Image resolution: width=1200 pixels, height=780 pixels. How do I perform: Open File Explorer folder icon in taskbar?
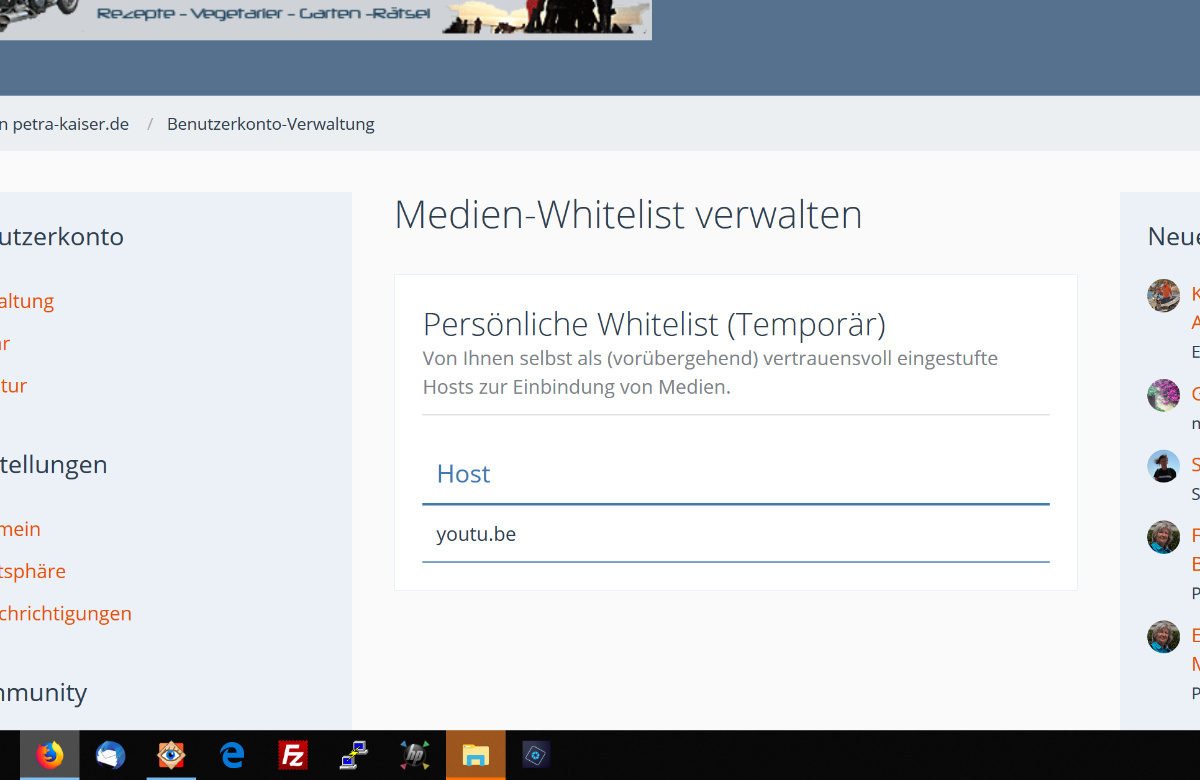pyautogui.click(x=475, y=755)
